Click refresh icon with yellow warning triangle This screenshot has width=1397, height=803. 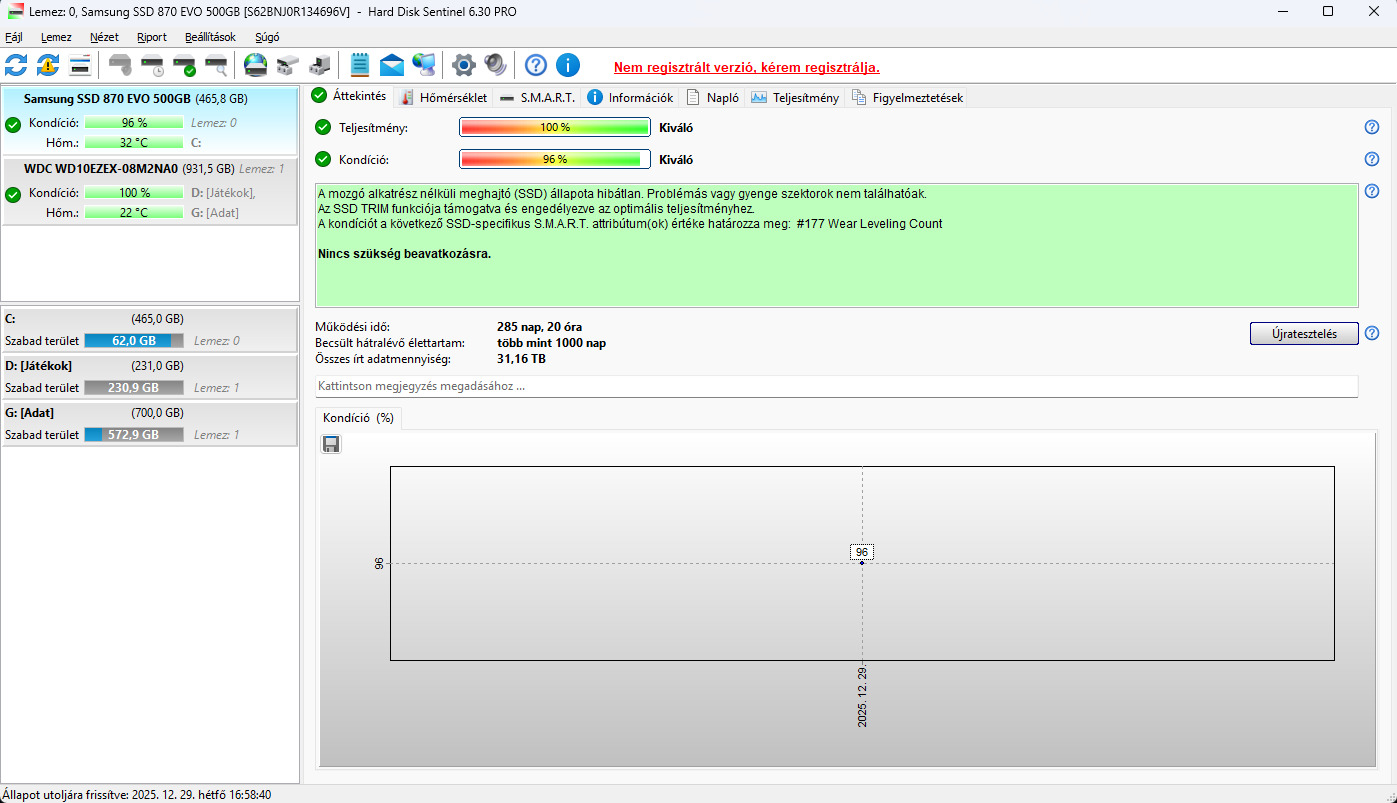(x=48, y=66)
